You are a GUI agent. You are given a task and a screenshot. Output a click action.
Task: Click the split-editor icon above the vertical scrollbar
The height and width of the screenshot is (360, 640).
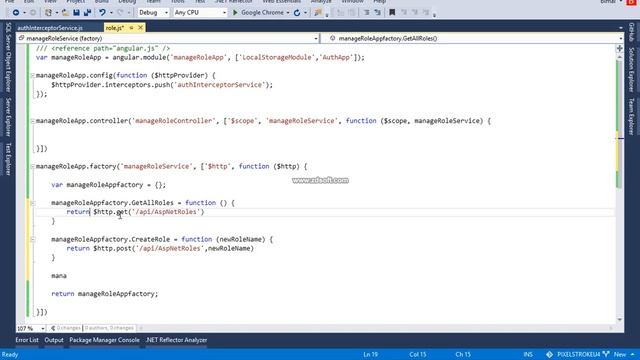(x=620, y=49)
